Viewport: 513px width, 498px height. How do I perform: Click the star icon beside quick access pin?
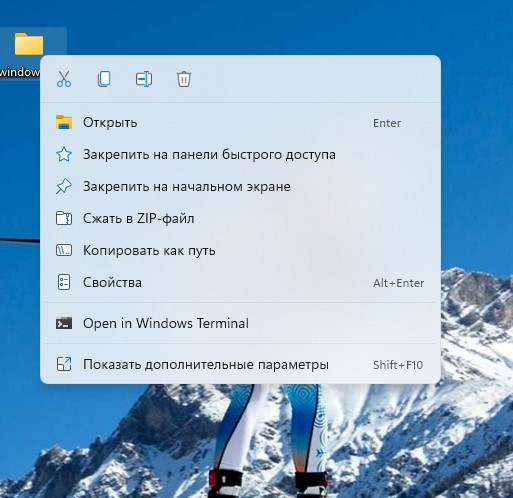tap(64, 154)
